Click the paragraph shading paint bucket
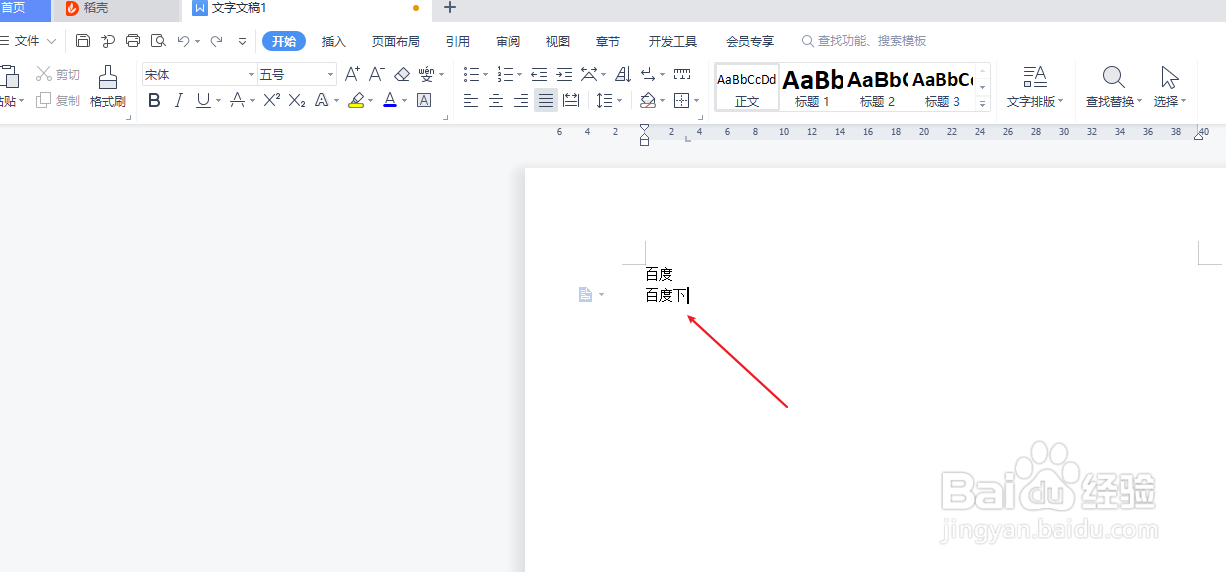1226x572 pixels. click(x=647, y=100)
